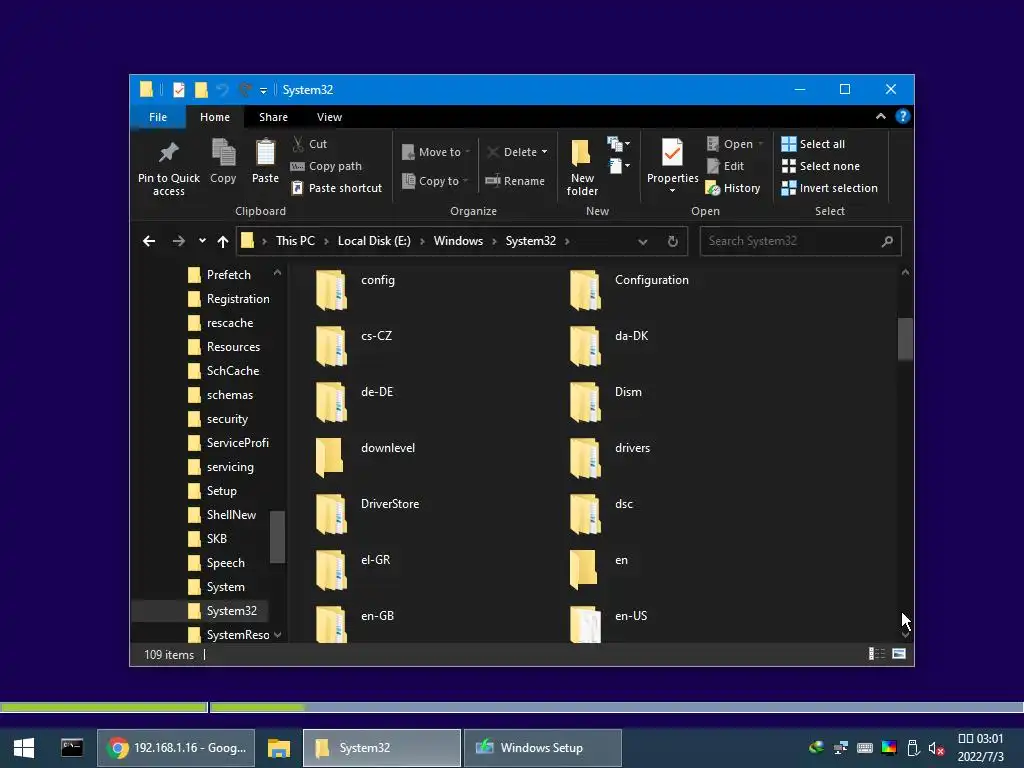Switch to large icons view layout
This screenshot has height=768, width=1024.
(899, 654)
